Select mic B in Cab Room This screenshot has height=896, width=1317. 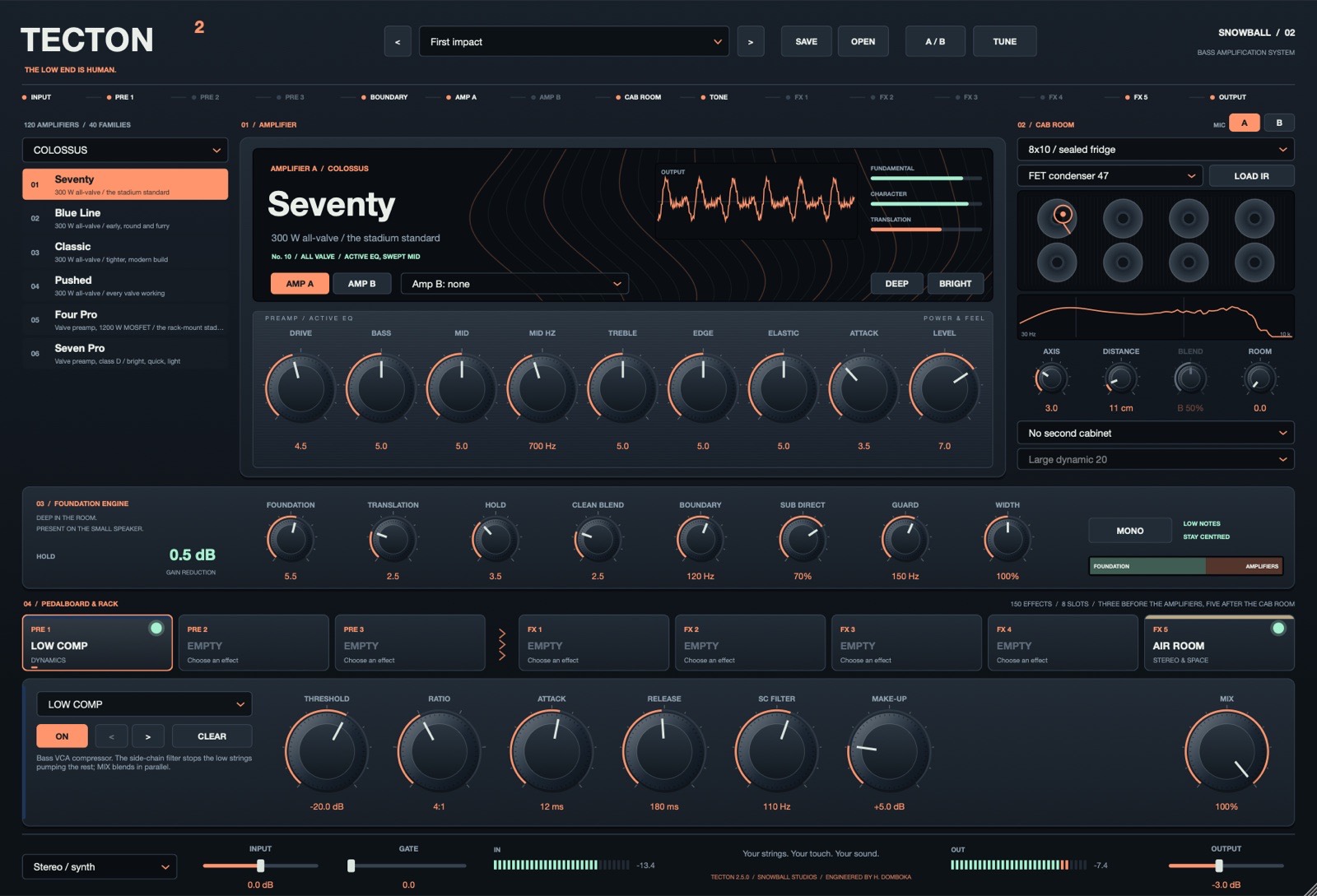[x=1279, y=123]
